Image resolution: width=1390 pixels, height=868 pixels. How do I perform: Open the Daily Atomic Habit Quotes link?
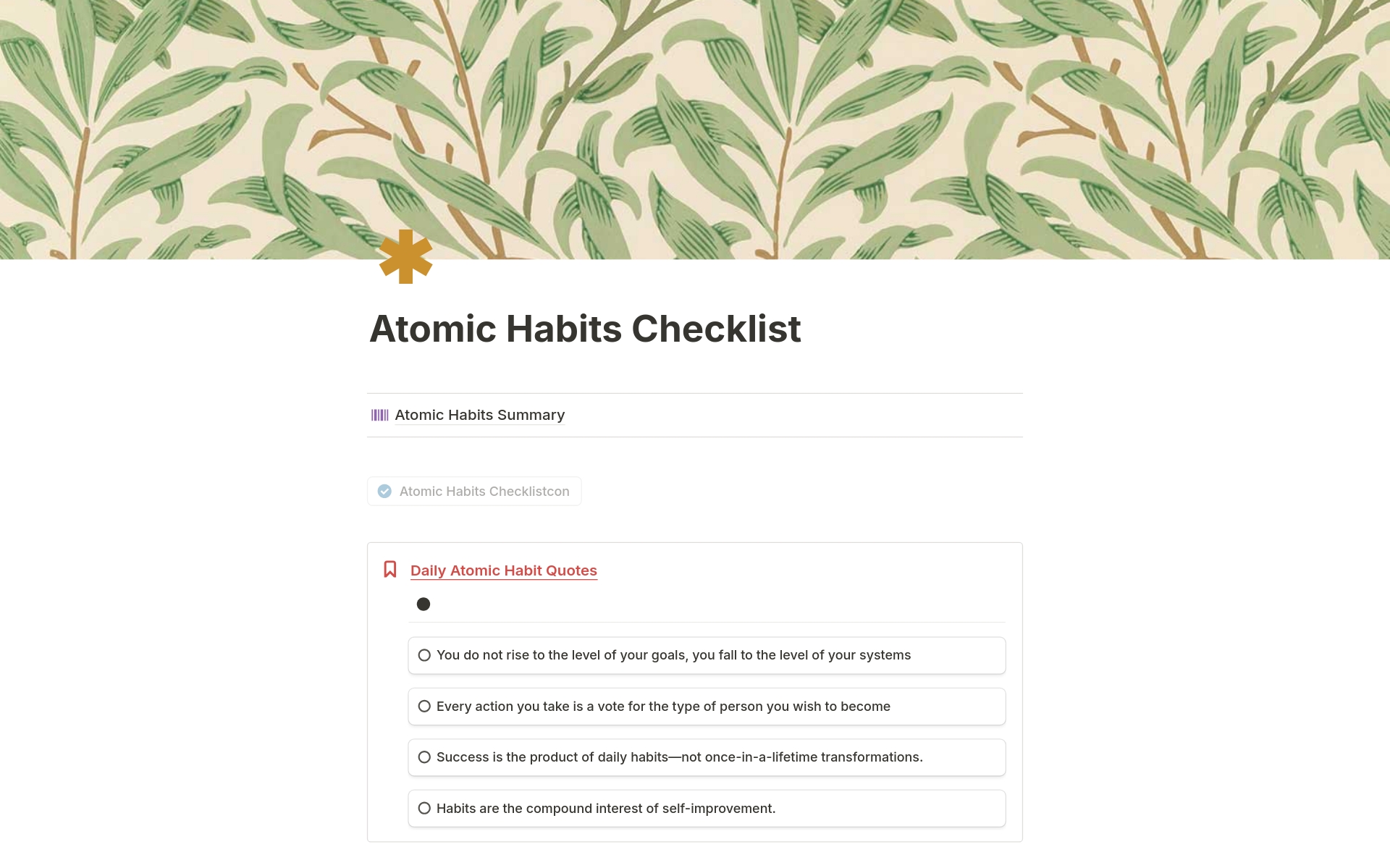[x=503, y=570]
